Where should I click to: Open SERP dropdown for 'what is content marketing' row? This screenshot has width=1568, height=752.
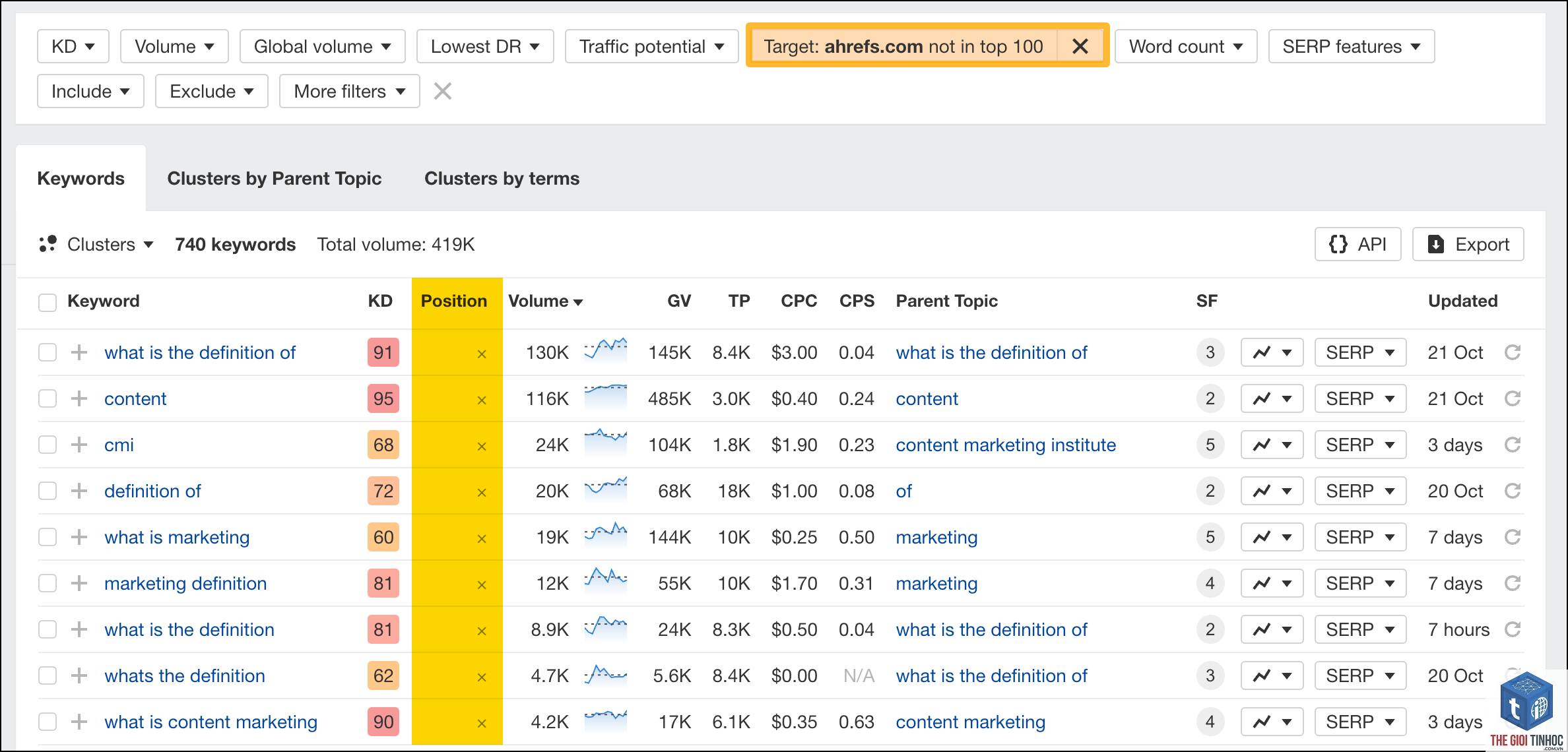point(1360,722)
